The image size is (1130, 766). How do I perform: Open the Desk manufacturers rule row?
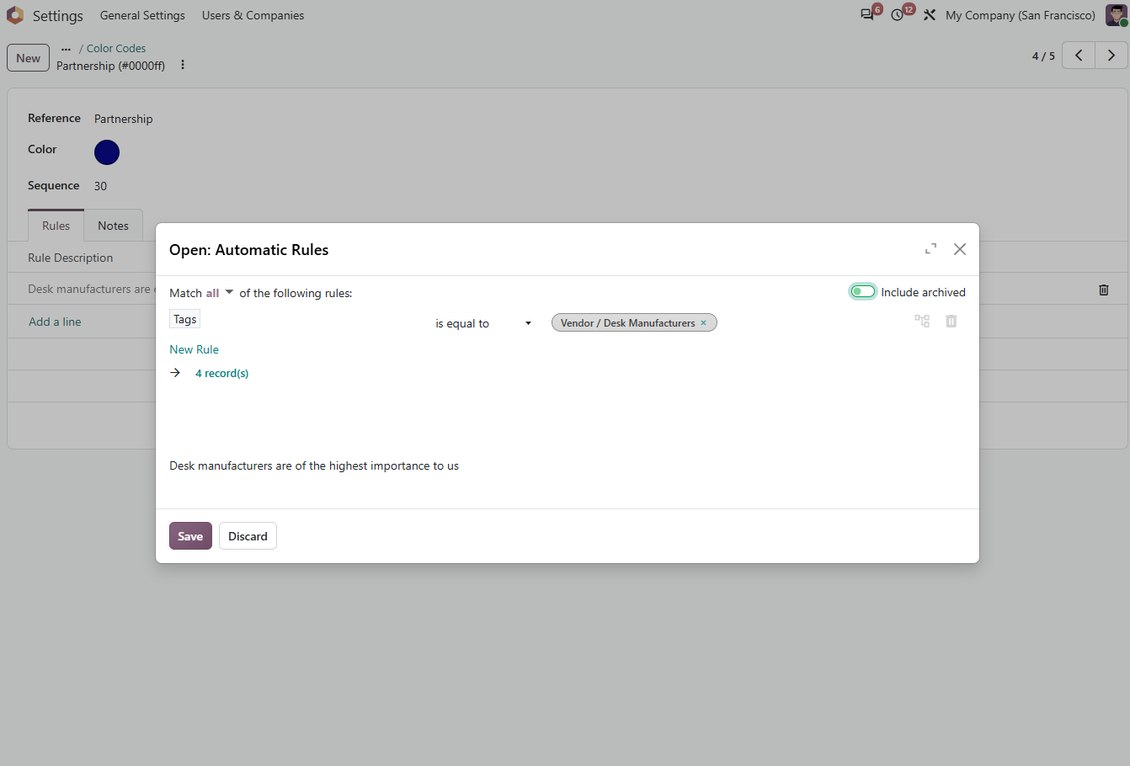coord(90,289)
